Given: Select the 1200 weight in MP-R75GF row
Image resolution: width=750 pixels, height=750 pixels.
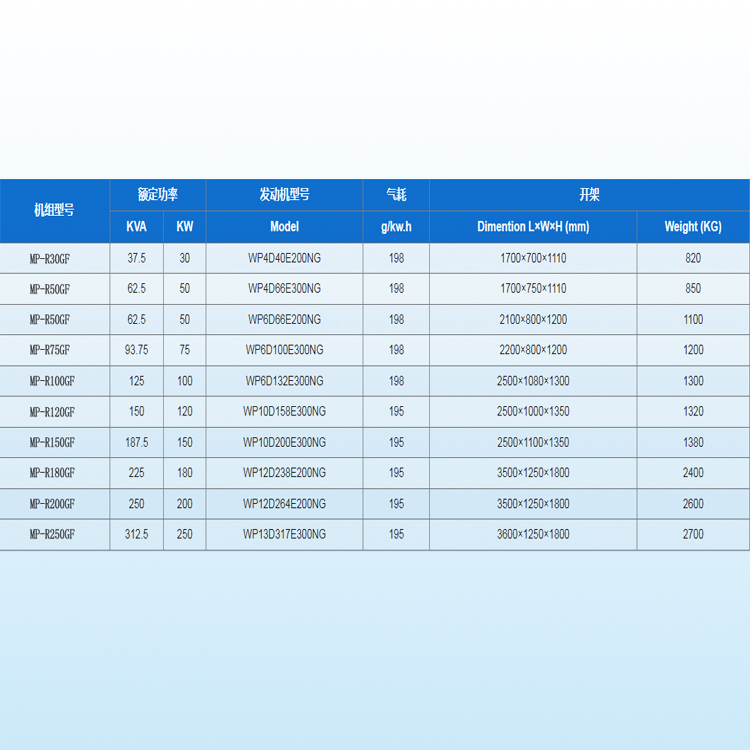Looking at the screenshot, I should [x=693, y=350].
